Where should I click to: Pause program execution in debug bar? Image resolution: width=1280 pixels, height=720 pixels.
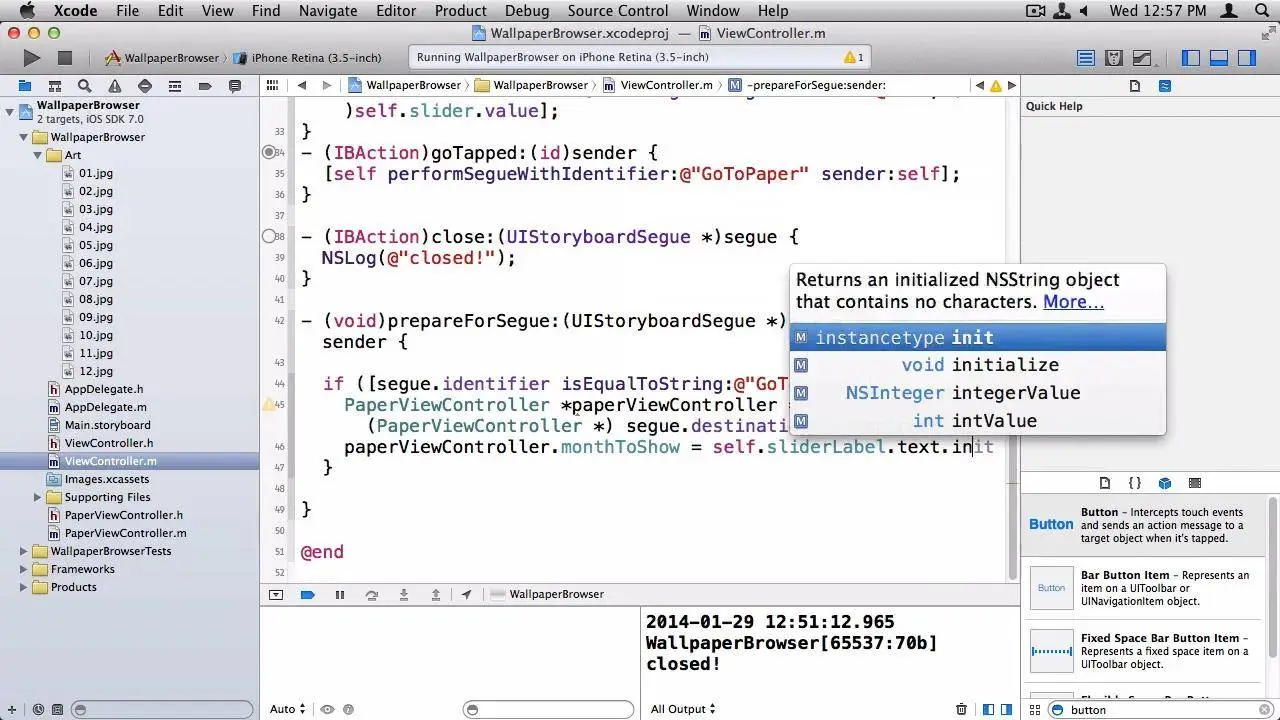point(340,594)
